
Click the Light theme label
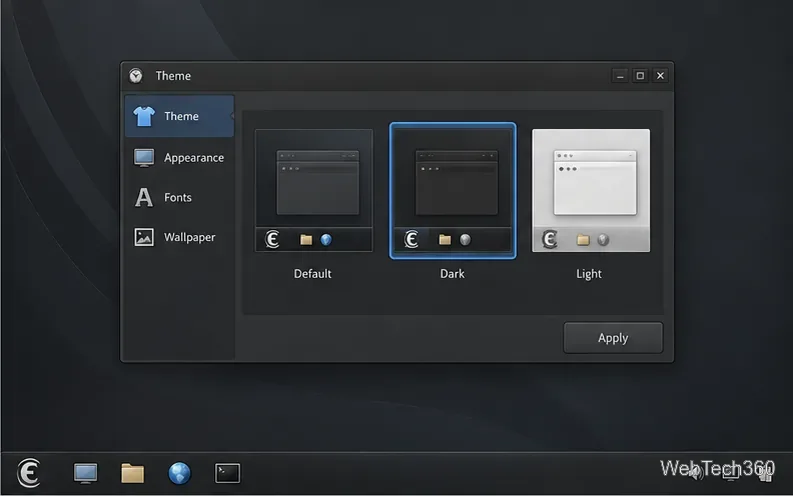tap(589, 274)
